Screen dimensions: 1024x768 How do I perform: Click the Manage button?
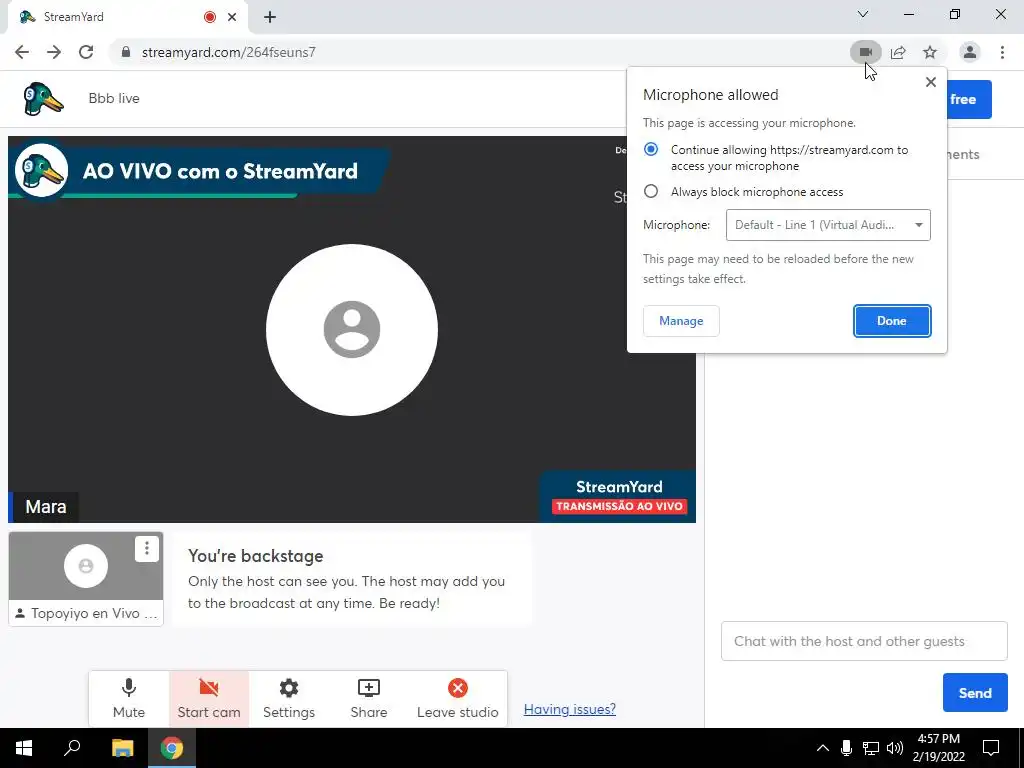[x=681, y=321]
